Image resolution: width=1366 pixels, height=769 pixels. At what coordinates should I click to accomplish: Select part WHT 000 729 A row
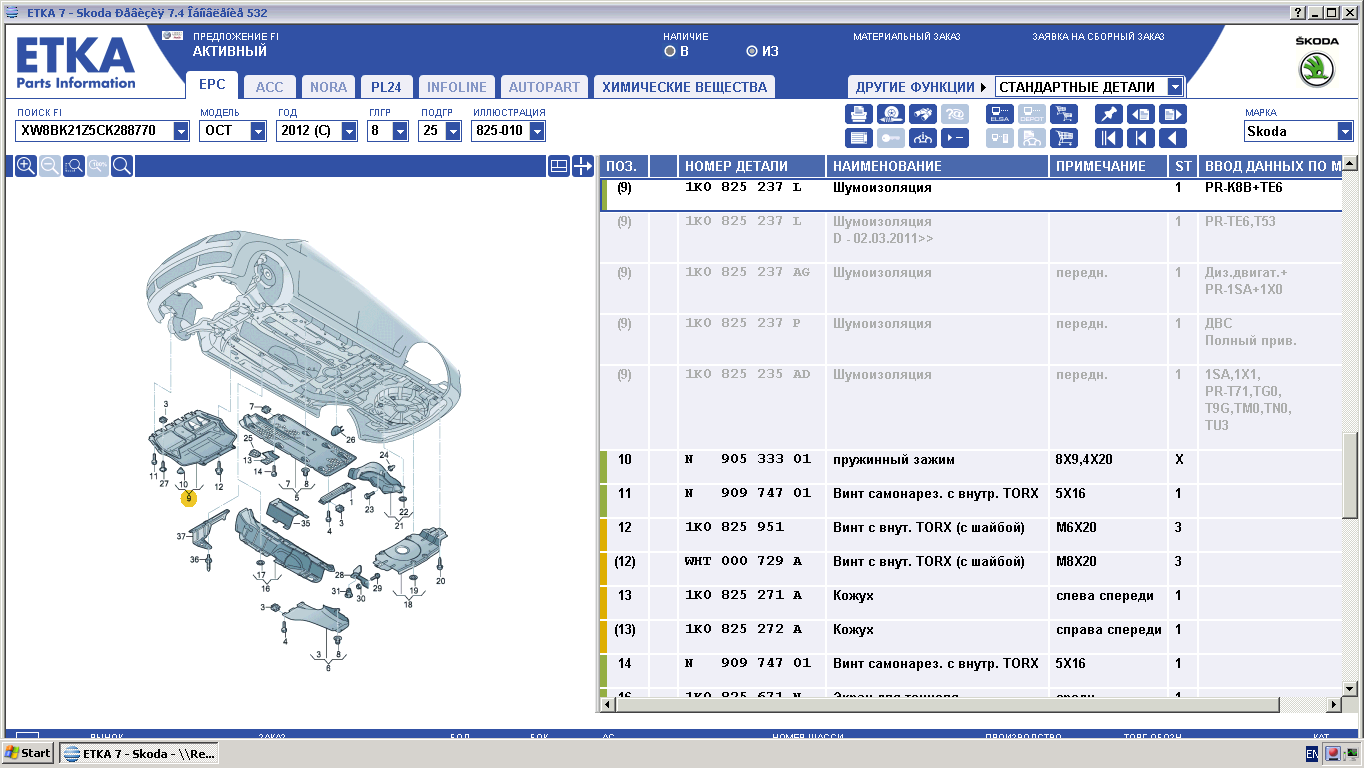tap(970, 569)
